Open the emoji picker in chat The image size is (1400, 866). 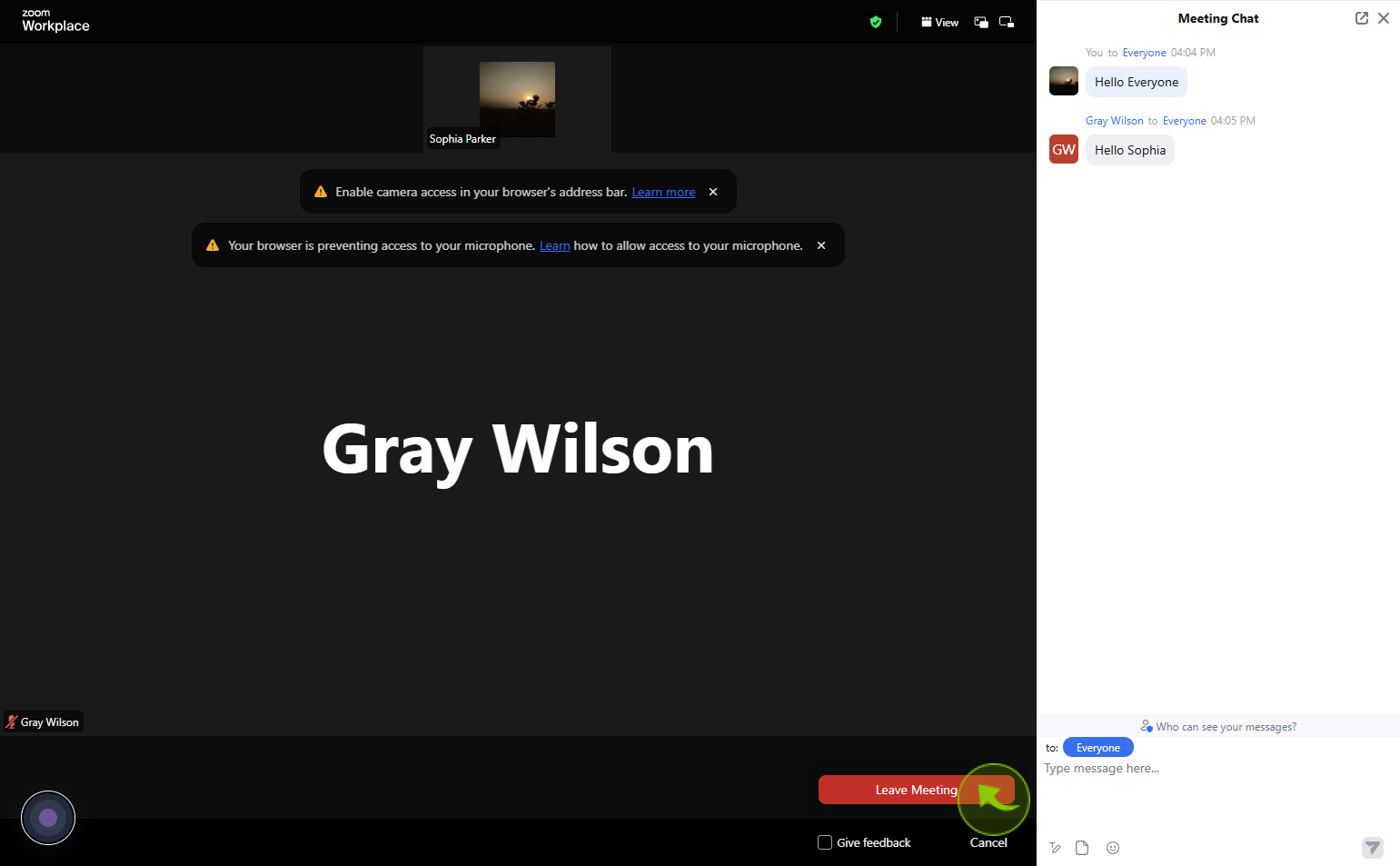pyautogui.click(x=1113, y=848)
